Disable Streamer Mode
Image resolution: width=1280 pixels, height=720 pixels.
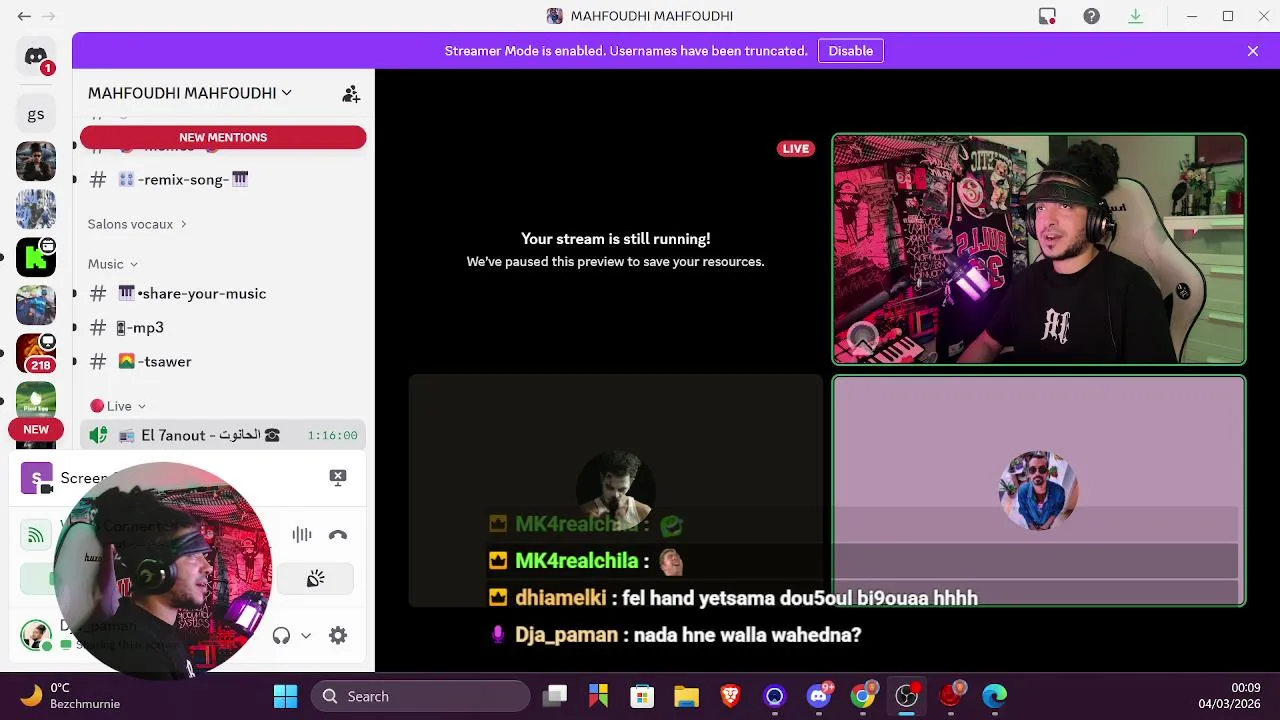(850, 51)
